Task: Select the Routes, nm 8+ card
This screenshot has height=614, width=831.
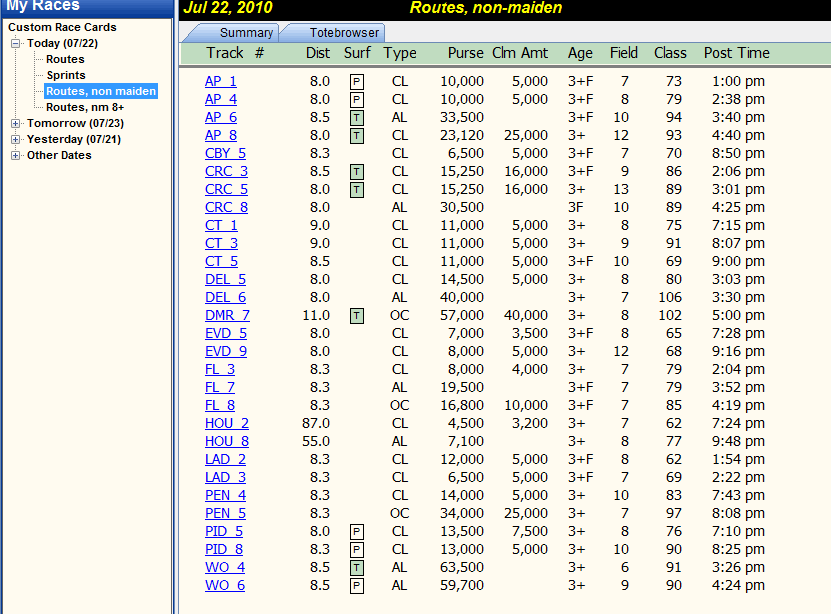Action: [85, 107]
